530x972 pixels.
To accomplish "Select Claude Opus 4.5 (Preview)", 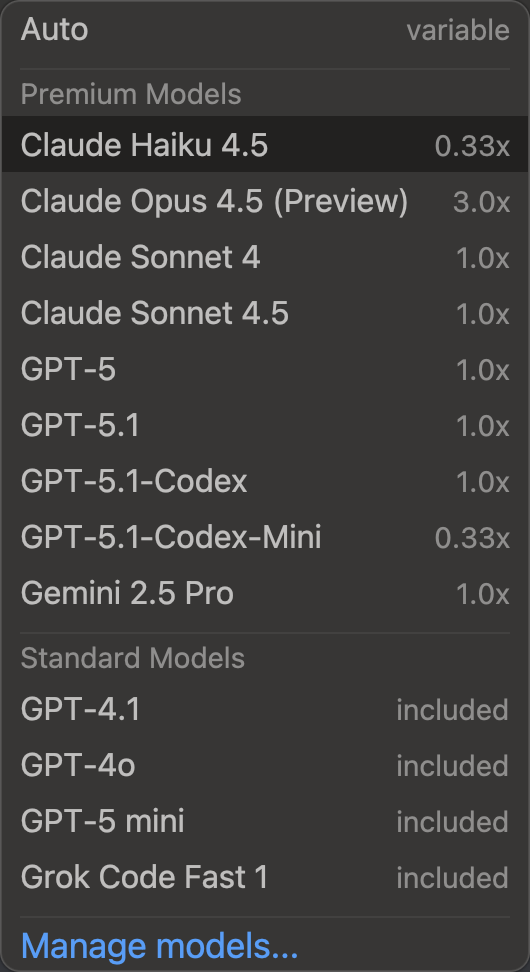I will [x=265, y=201].
